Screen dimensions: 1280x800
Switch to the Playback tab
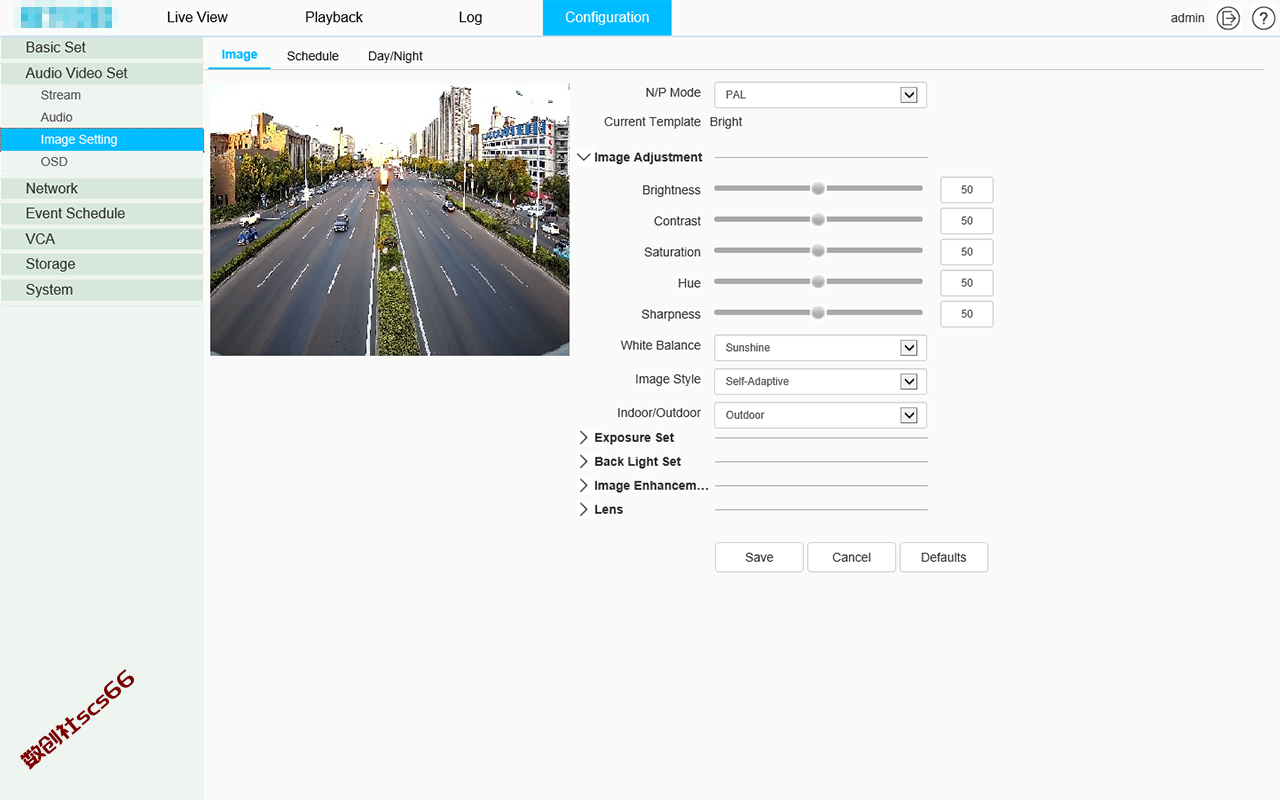pyautogui.click(x=334, y=17)
